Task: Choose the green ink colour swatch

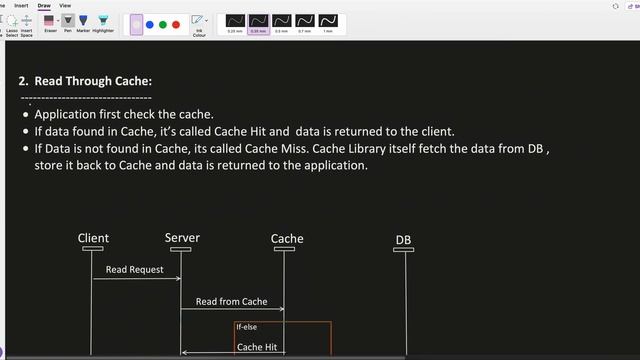Action: click(163, 25)
